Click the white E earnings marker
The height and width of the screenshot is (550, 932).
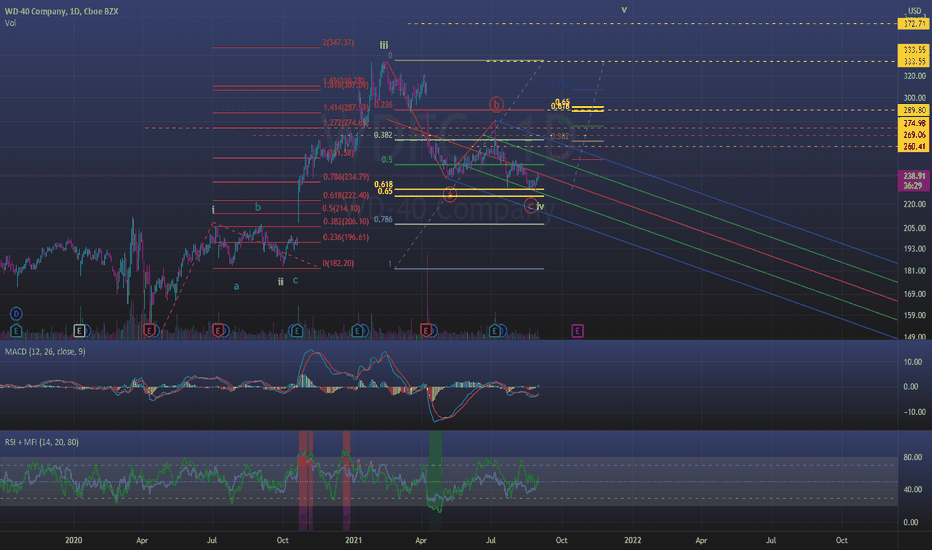(79, 331)
